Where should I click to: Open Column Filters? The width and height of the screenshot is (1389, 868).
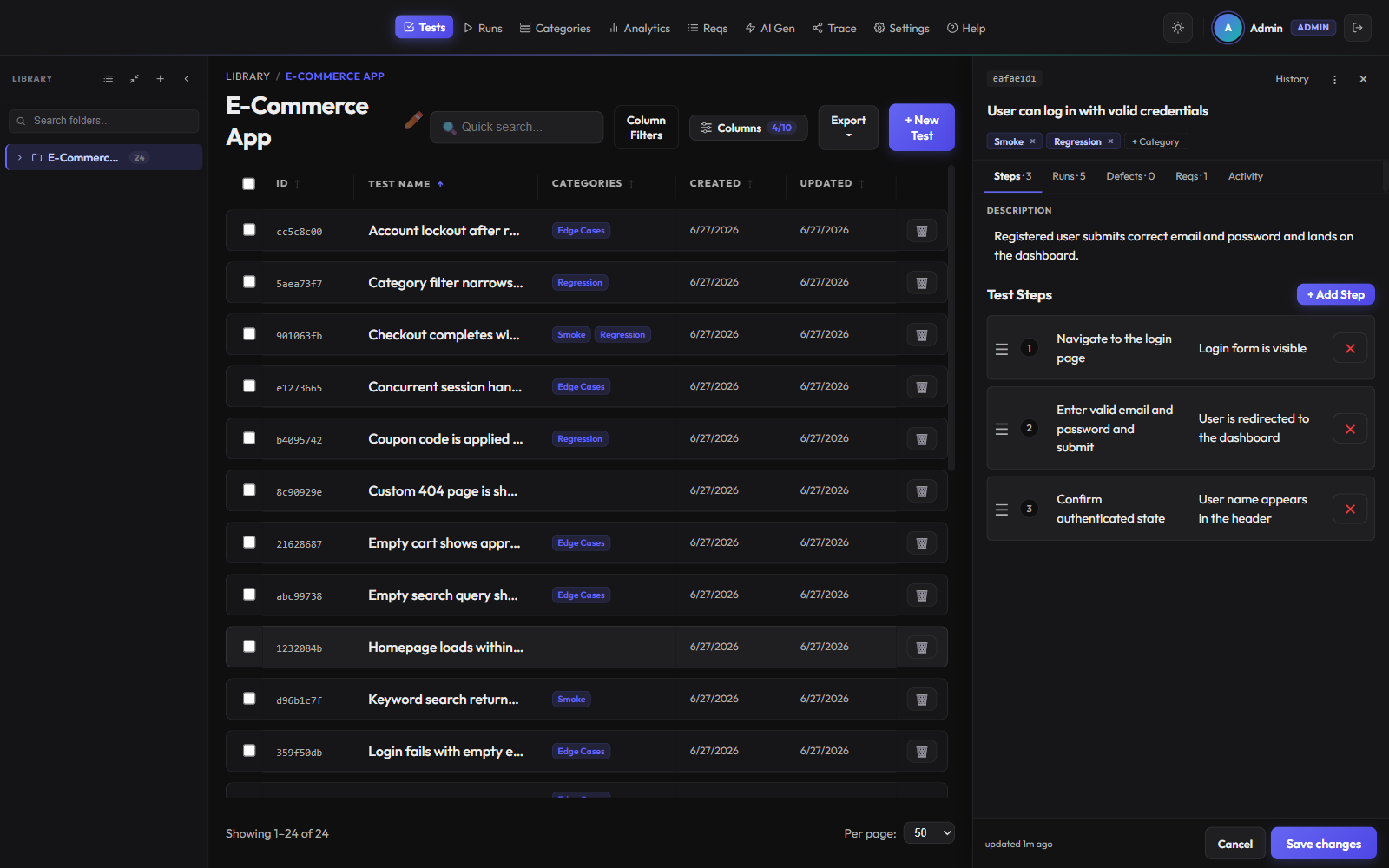pos(647,128)
